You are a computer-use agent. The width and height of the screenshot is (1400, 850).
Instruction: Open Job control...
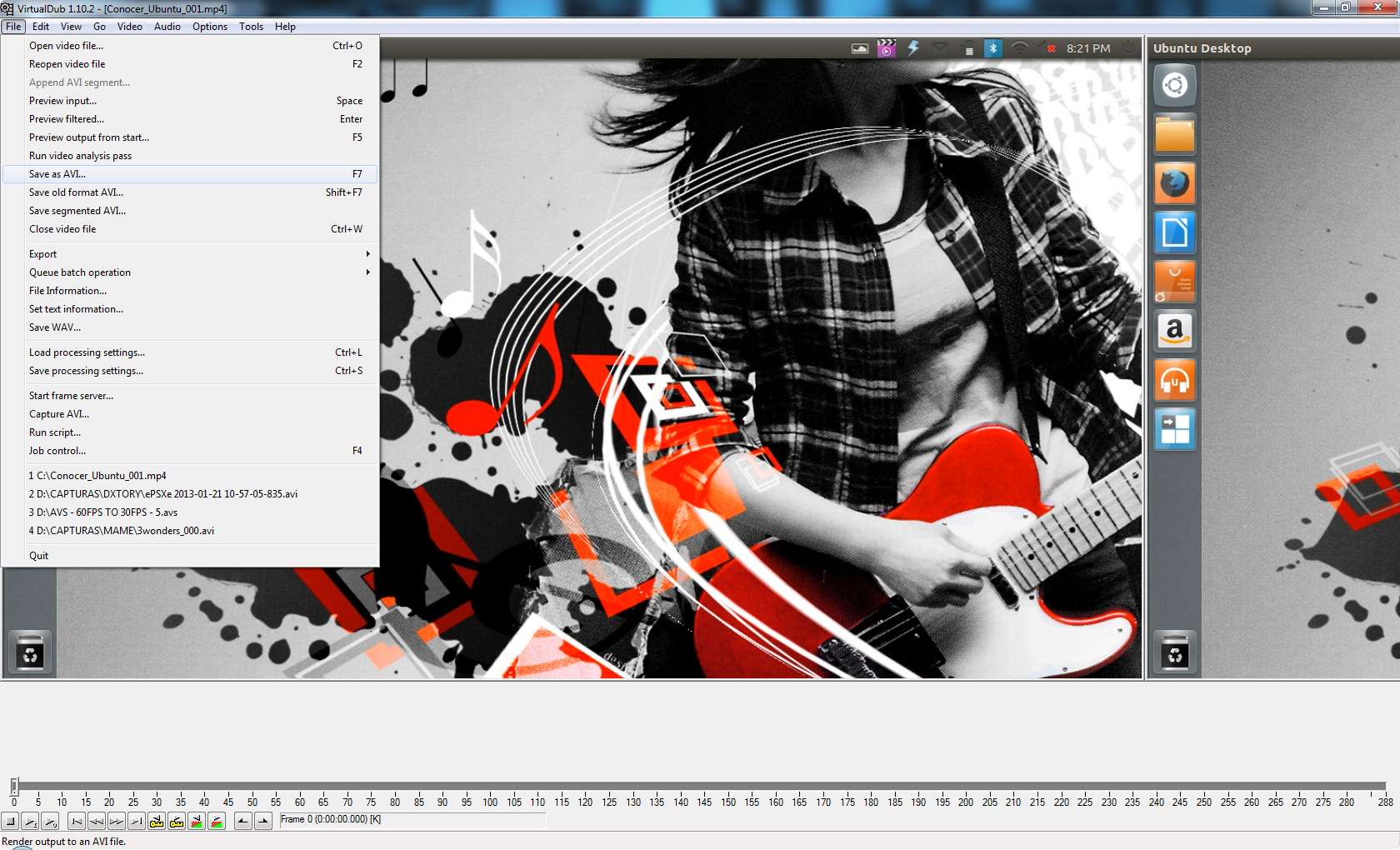point(190,451)
